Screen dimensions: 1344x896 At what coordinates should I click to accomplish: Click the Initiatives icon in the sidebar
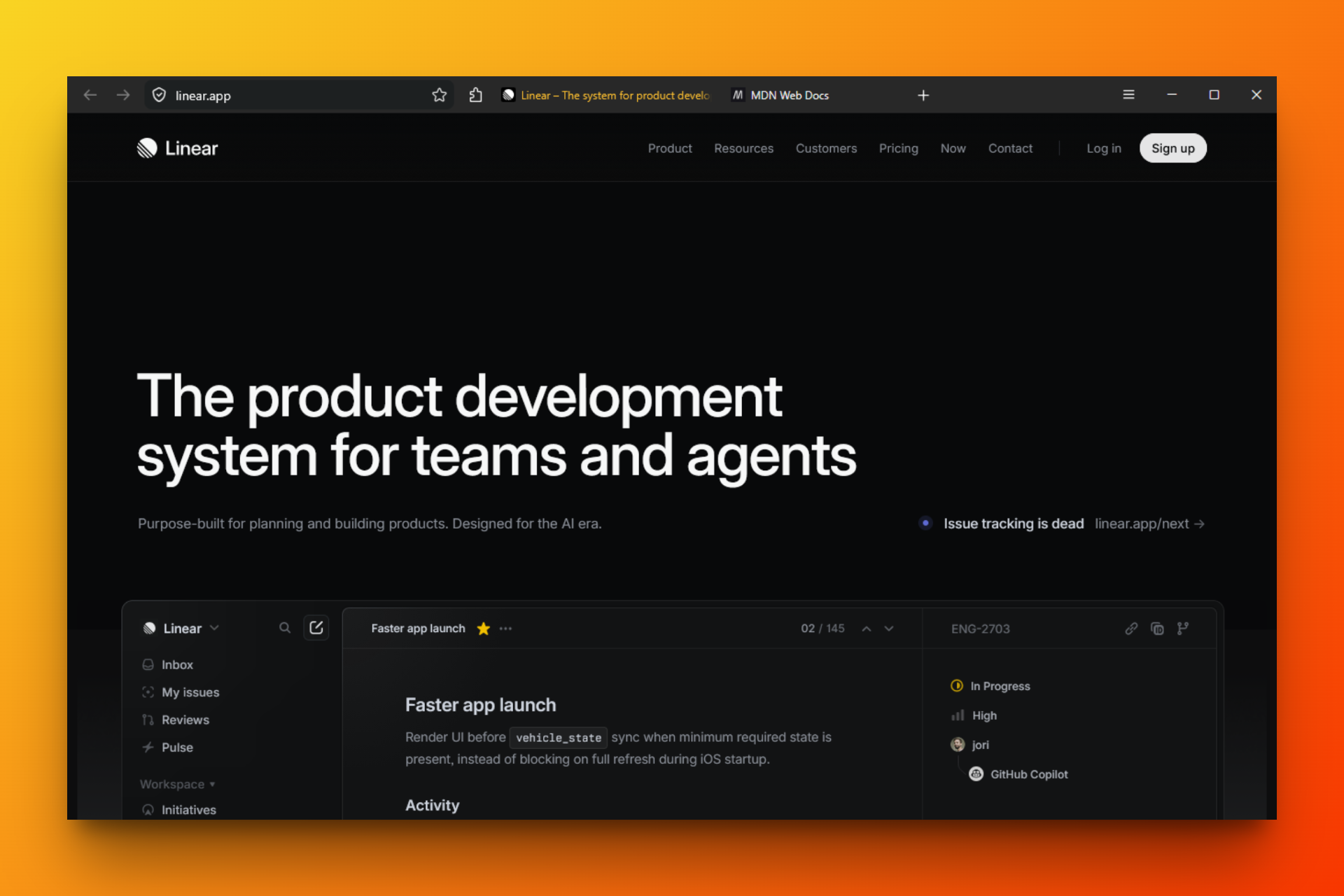click(x=148, y=810)
